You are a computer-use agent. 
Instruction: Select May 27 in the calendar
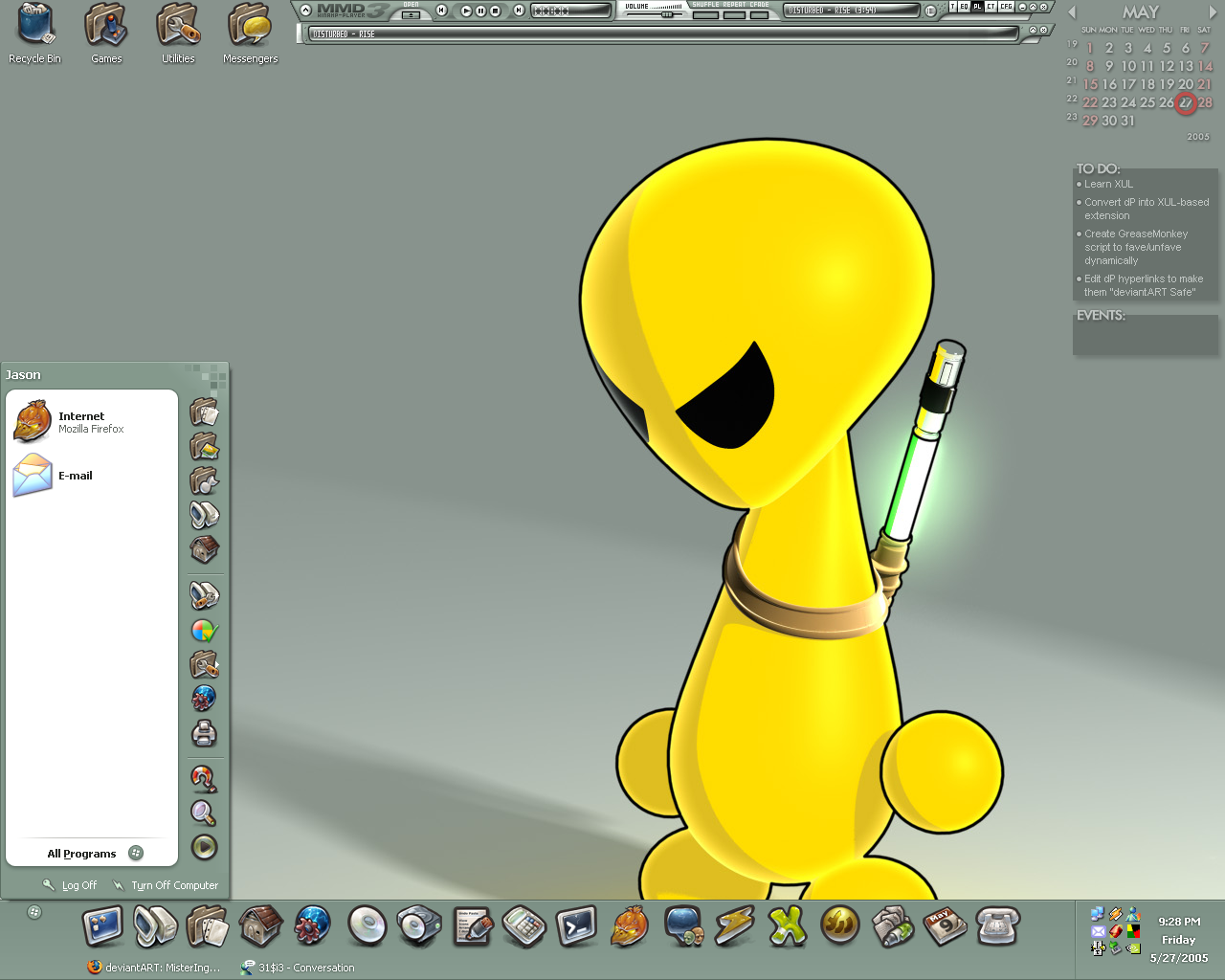click(1186, 102)
